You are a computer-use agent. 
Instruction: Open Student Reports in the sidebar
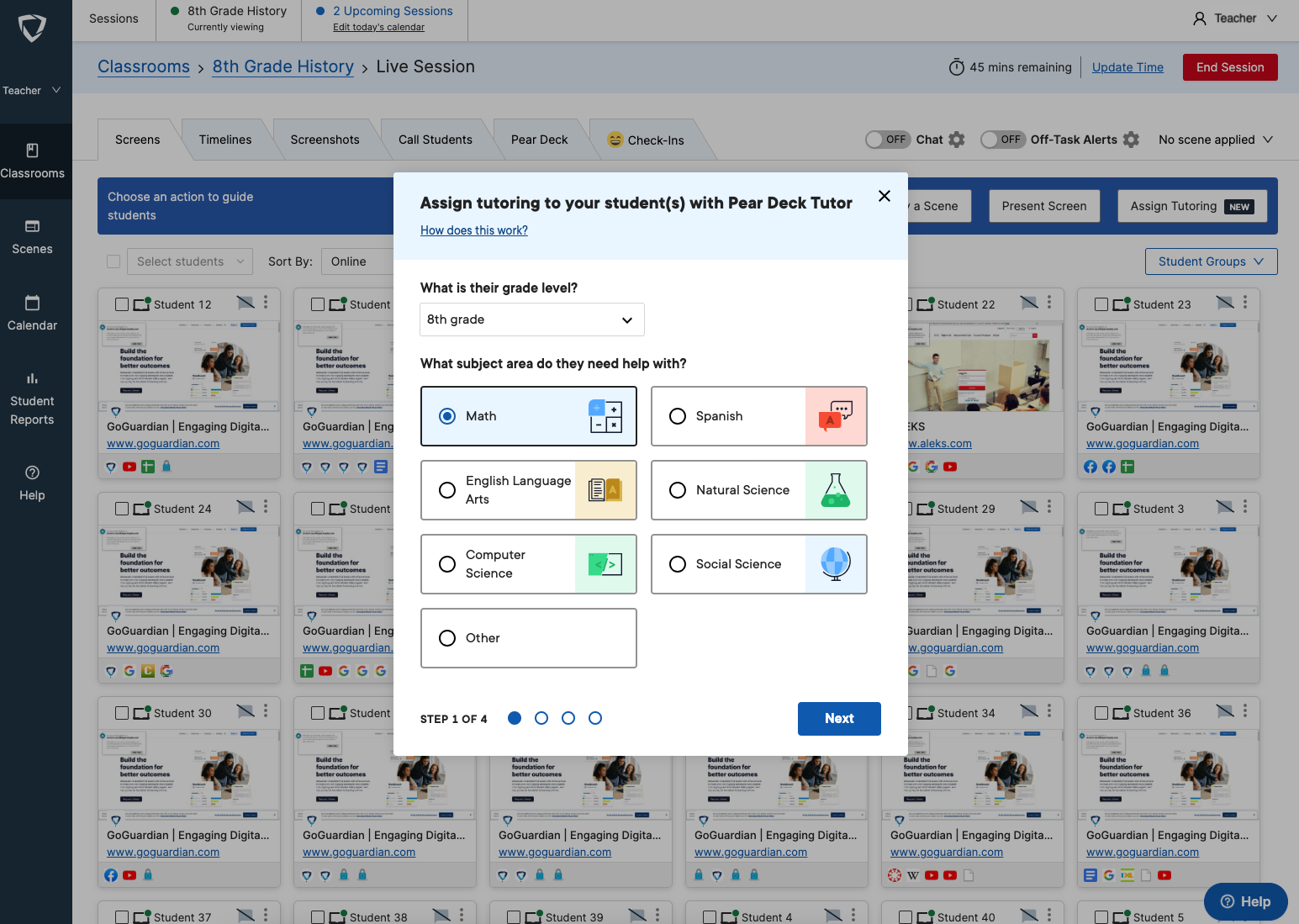tap(32, 399)
